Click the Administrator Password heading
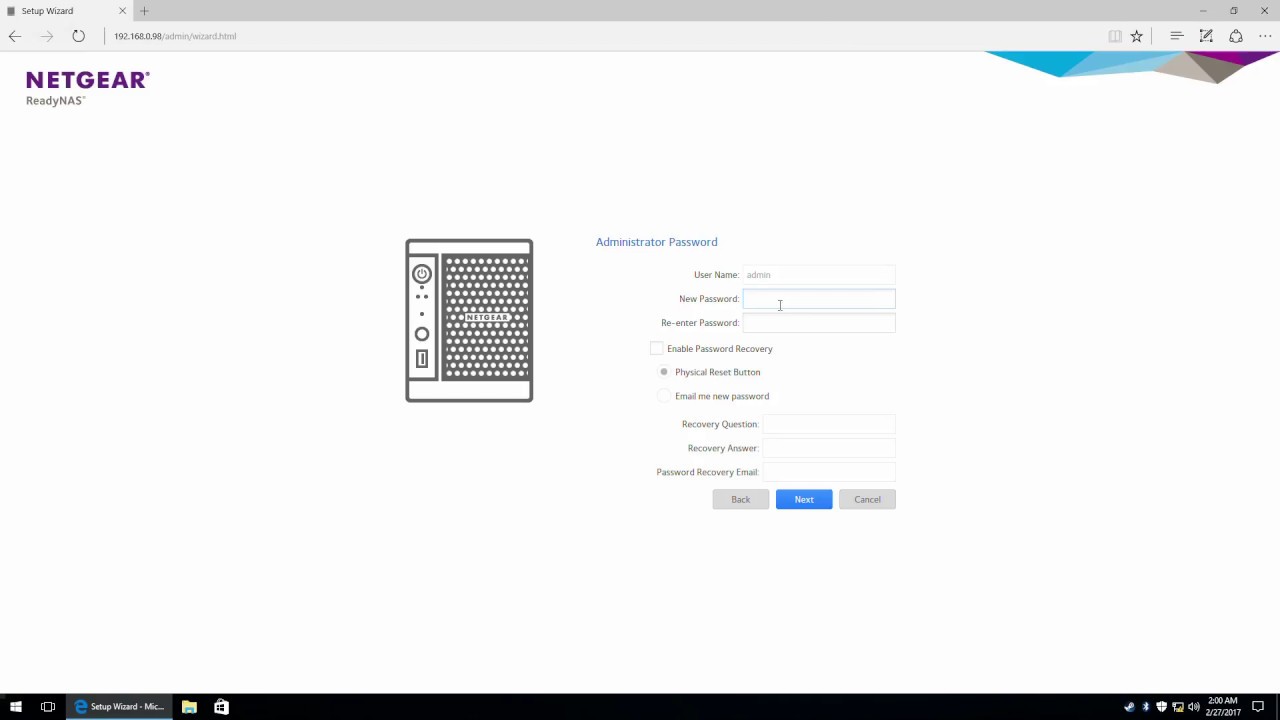Viewport: 1280px width, 720px height. tap(657, 242)
